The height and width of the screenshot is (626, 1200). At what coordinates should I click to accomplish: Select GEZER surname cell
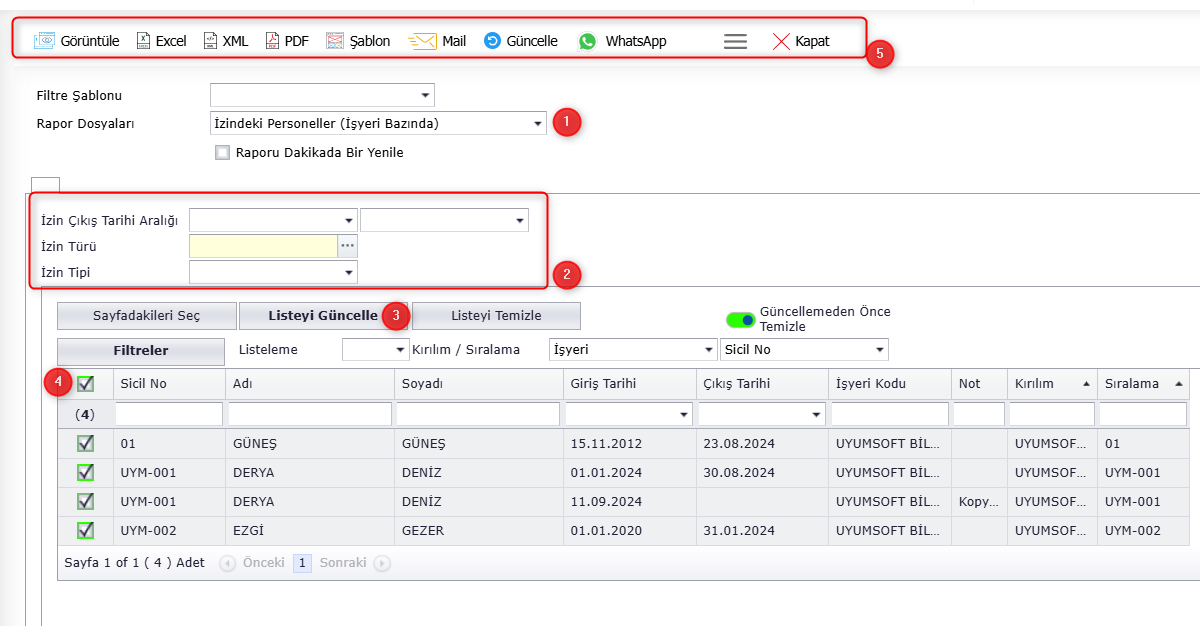click(x=478, y=530)
